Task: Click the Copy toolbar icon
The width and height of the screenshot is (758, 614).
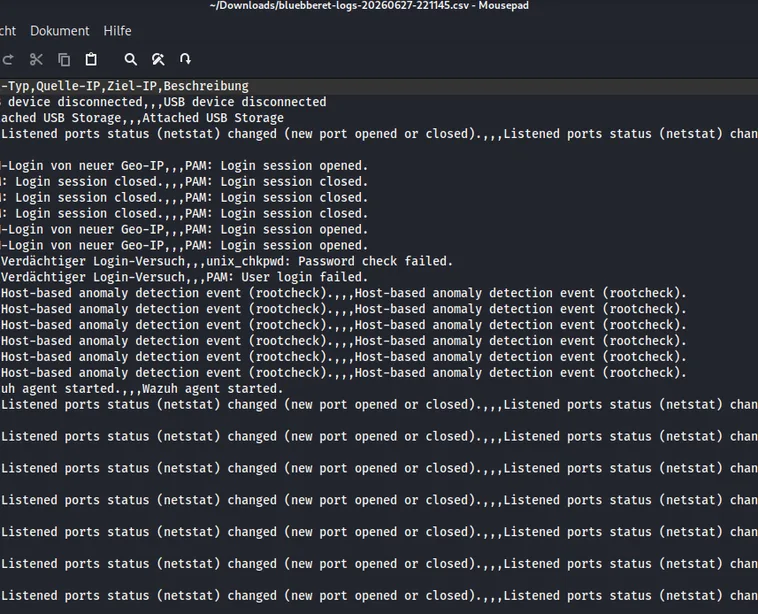Action: pyautogui.click(x=64, y=59)
